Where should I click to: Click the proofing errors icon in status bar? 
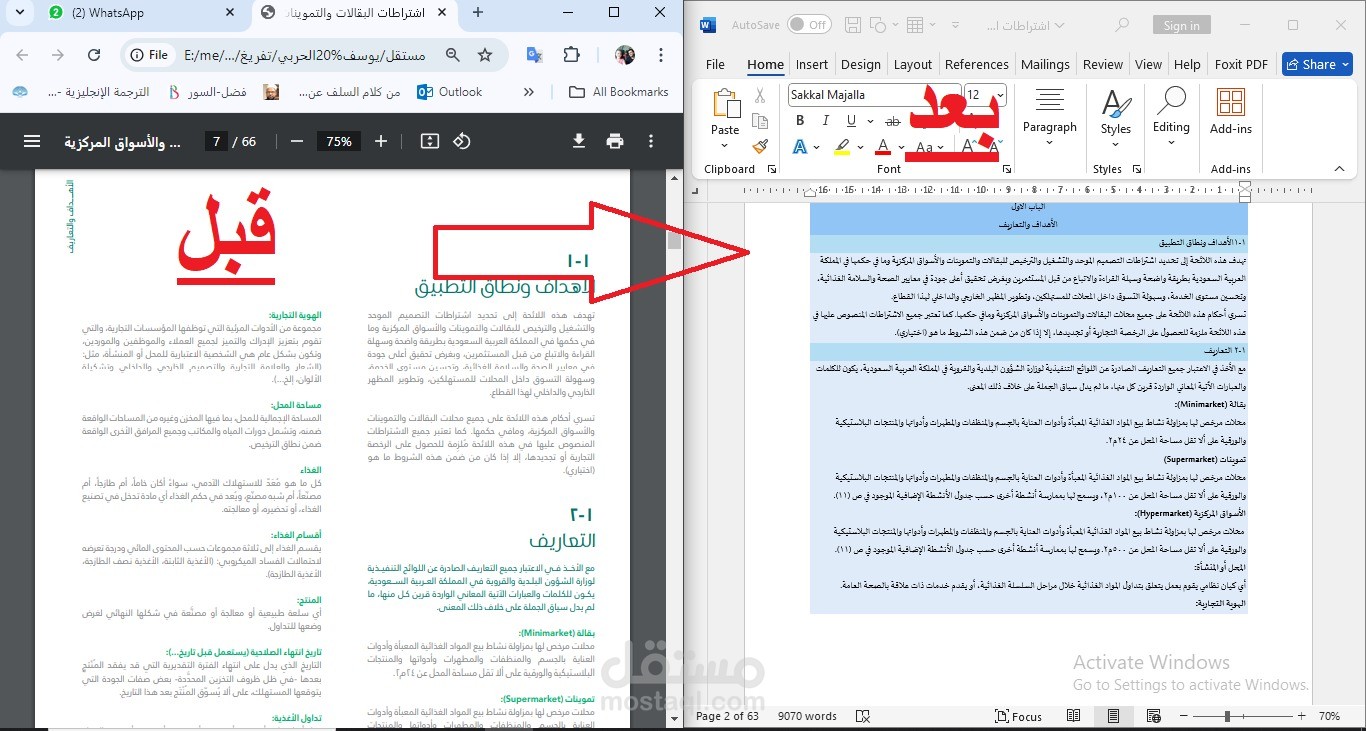863,716
